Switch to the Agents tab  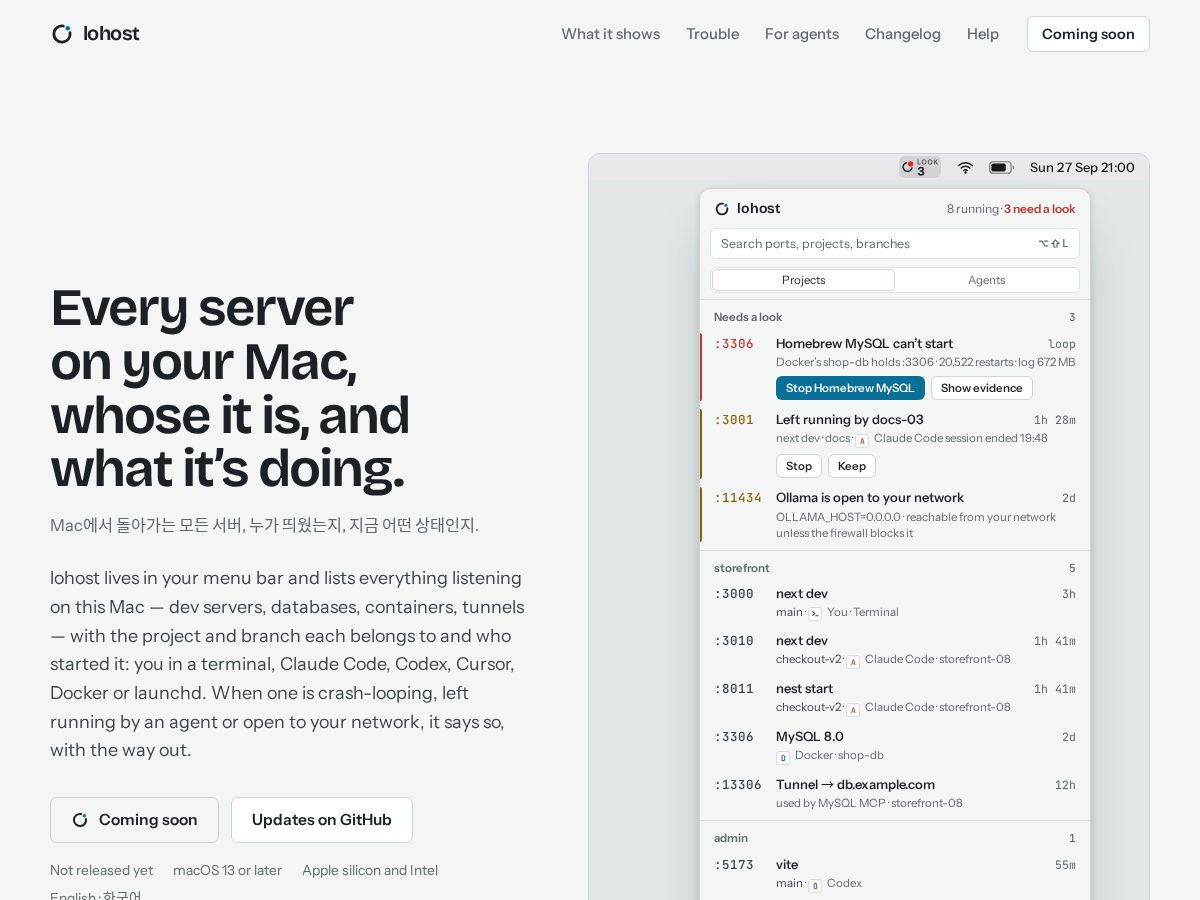coord(987,280)
